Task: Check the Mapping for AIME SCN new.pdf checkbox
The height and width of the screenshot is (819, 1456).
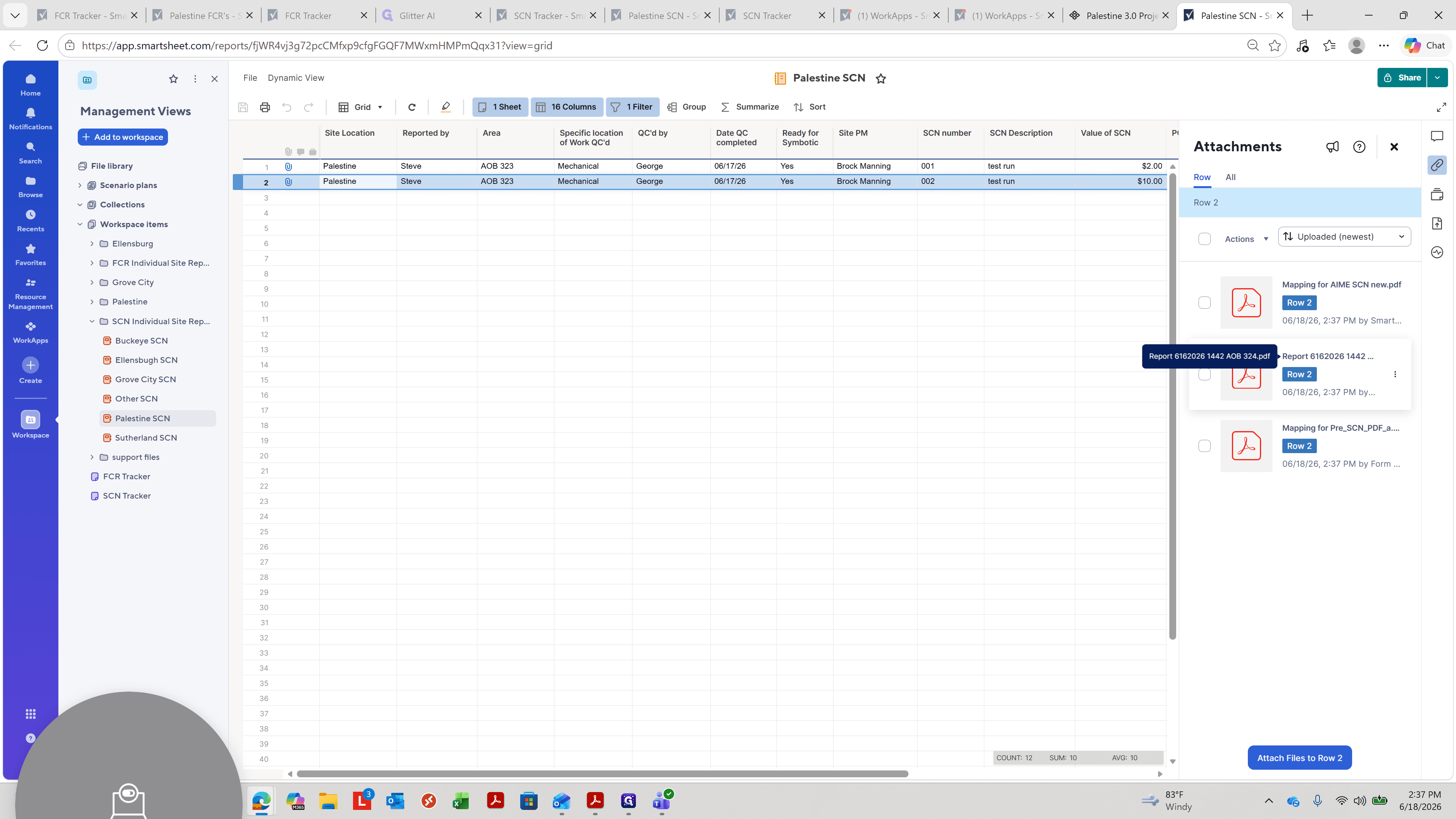Action: pyautogui.click(x=1205, y=303)
